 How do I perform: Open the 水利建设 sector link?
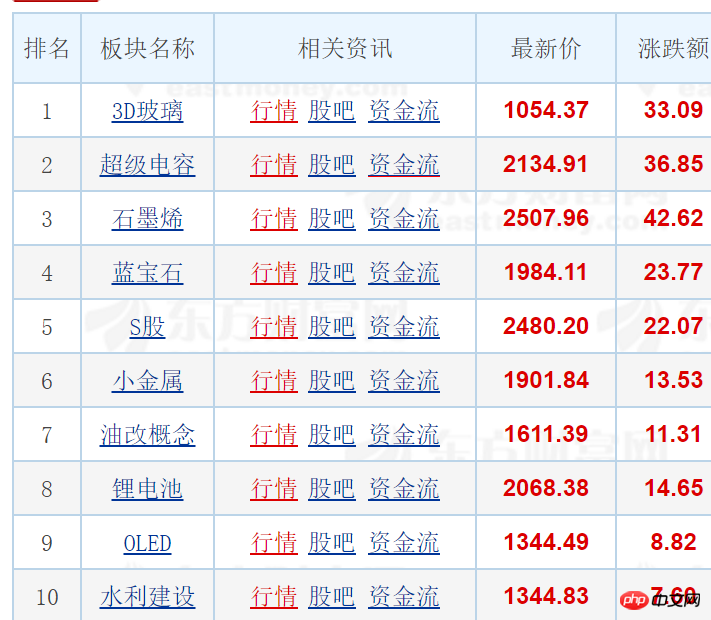(147, 597)
